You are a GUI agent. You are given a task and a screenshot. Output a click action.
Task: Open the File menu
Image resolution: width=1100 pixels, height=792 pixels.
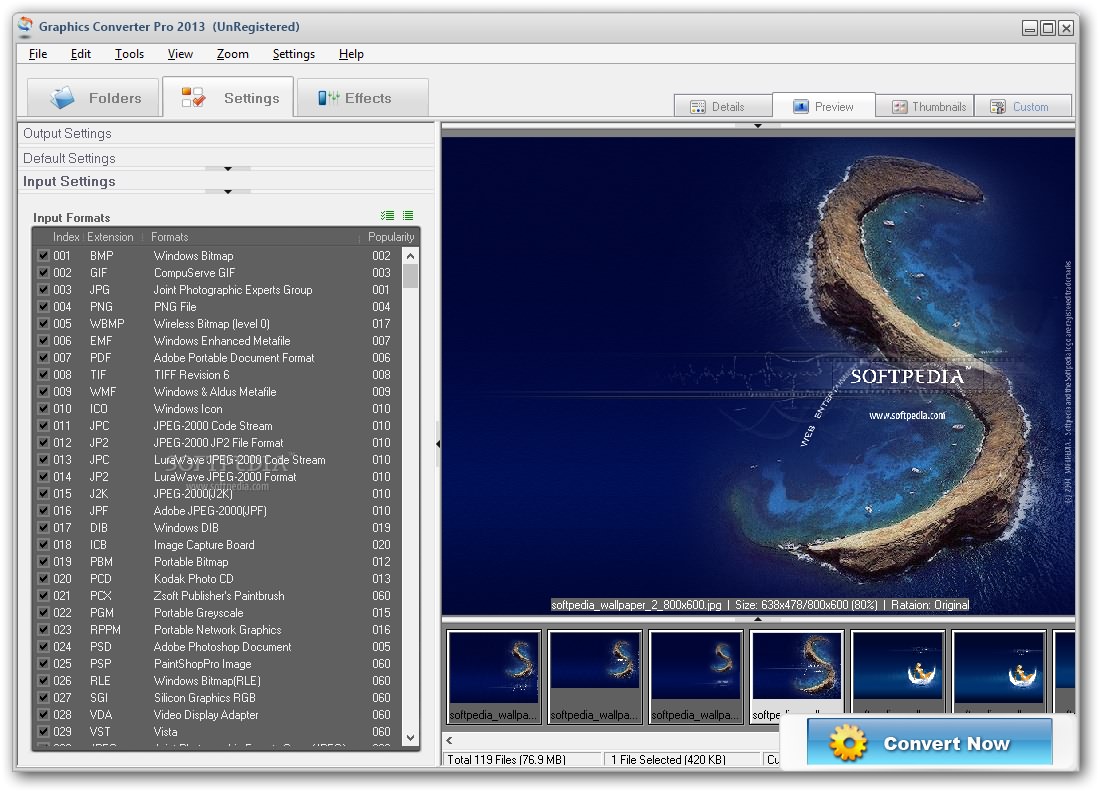coord(38,54)
